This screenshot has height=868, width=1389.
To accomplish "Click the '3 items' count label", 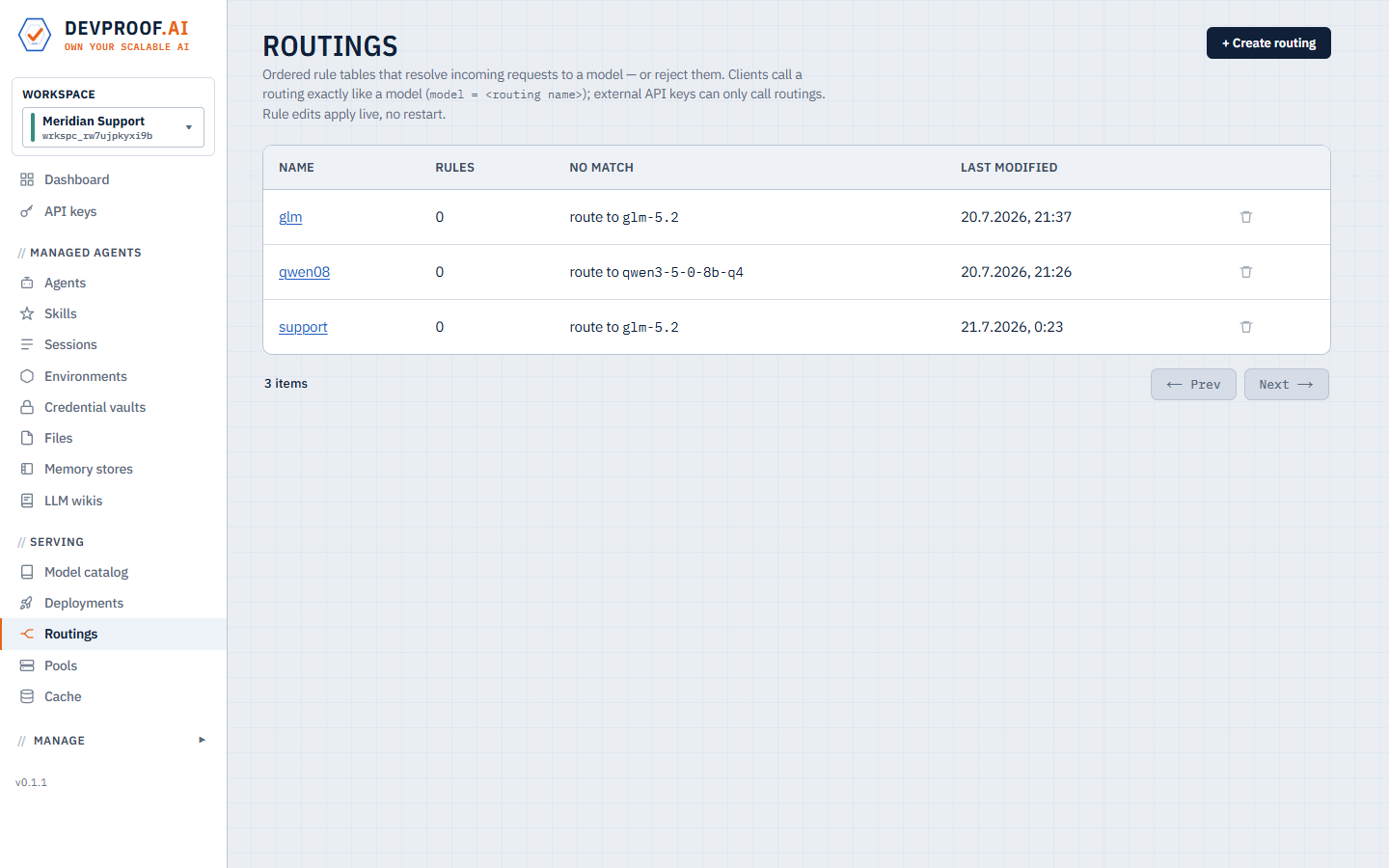I will click(286, 383).
